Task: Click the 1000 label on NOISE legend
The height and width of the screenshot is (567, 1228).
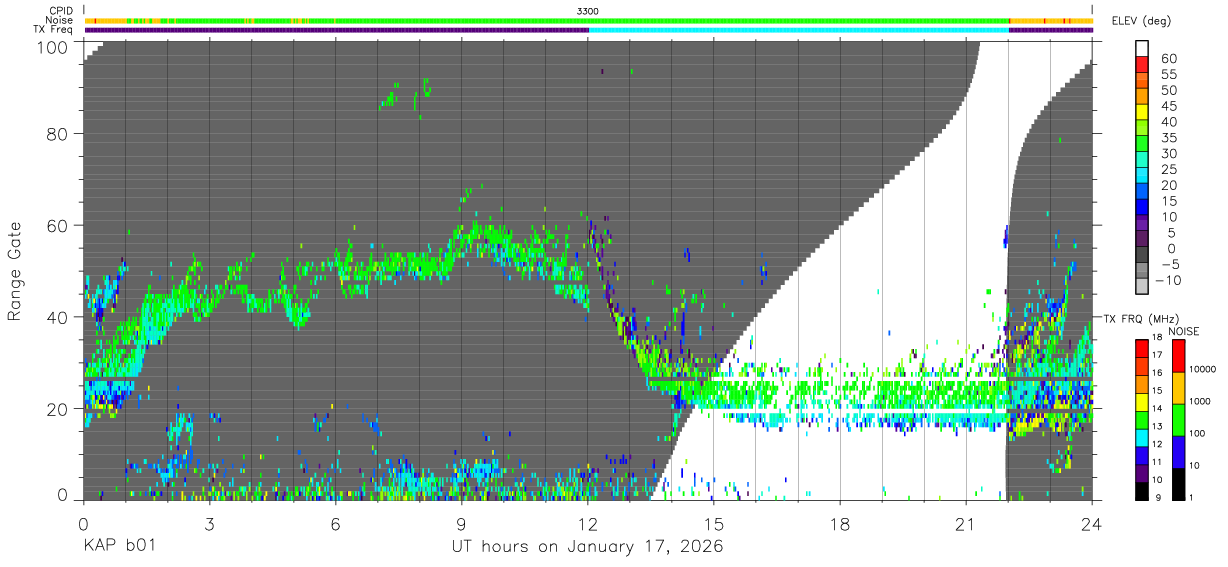Action: 1198,401
